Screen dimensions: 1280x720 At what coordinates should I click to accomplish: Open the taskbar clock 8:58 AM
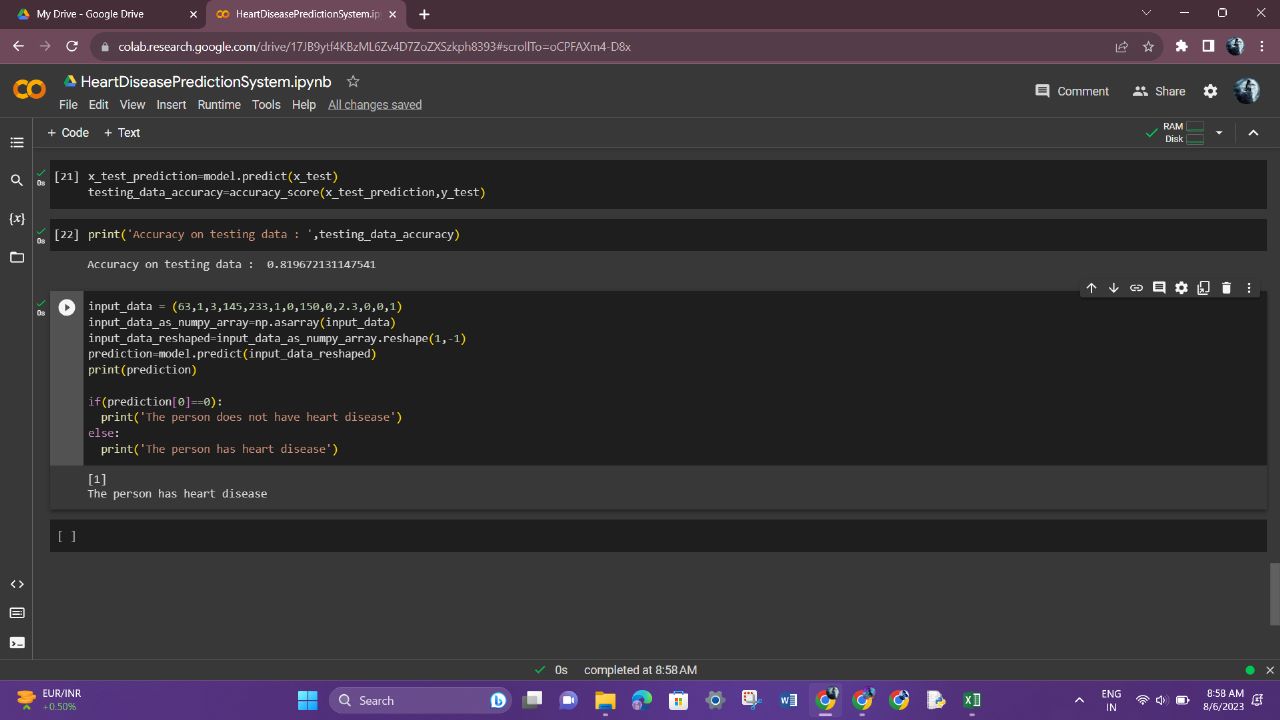coord(1224,700)
